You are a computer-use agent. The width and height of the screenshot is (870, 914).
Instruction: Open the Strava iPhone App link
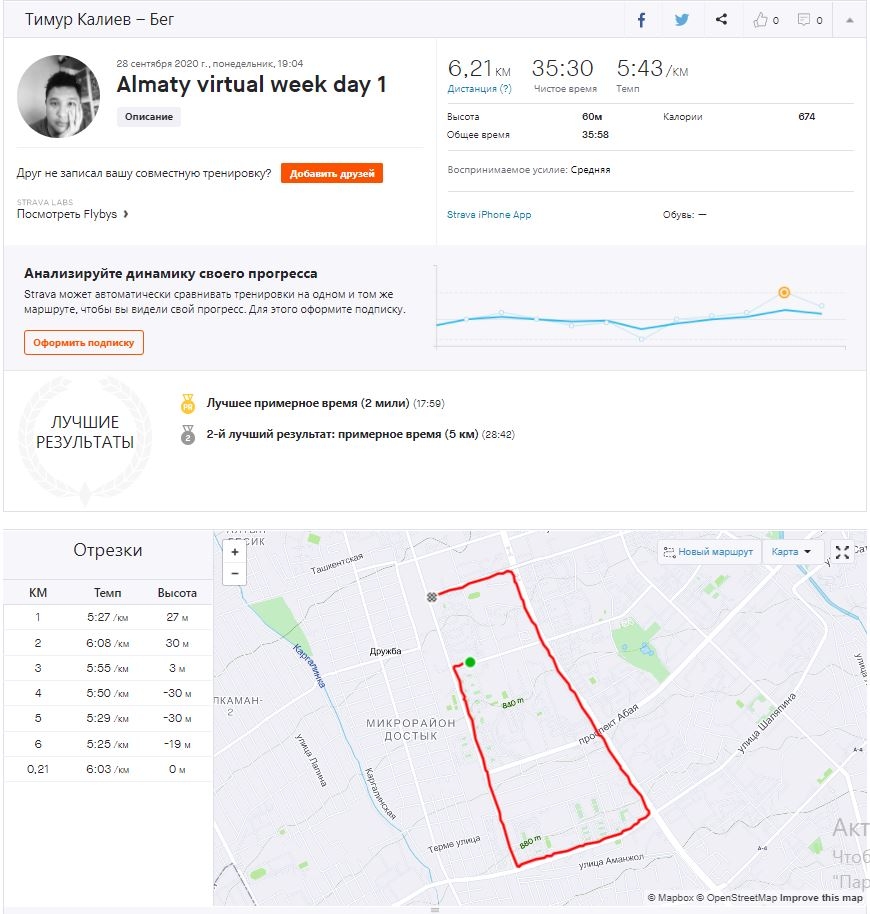pos(489,215)
